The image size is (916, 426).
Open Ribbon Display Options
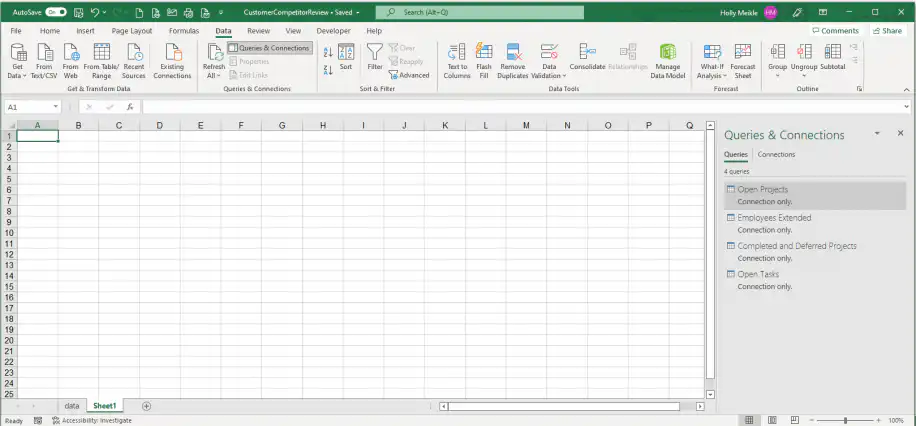click(x=823, y=12)
